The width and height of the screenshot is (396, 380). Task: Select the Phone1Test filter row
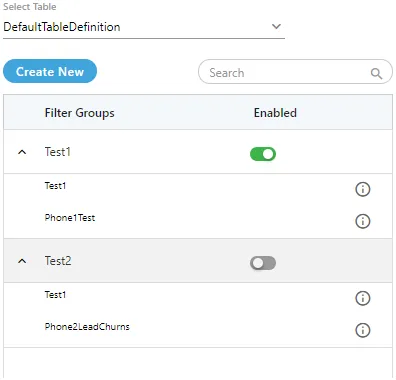click(198, 221)
